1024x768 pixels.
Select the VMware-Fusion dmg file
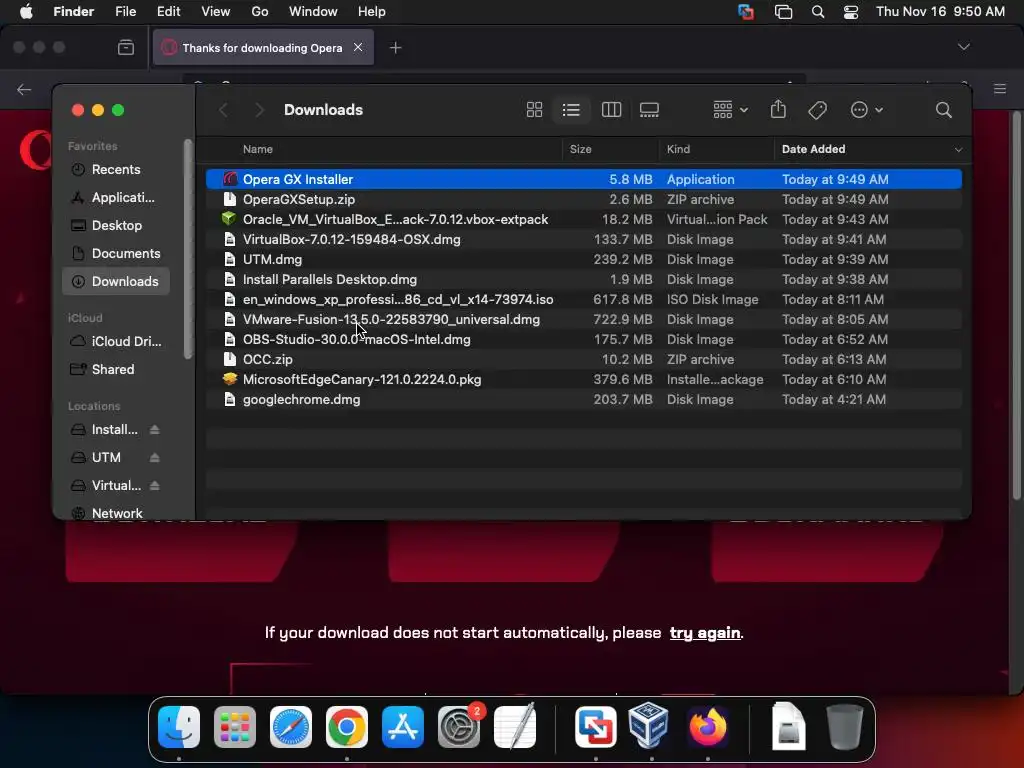click(584, 319)
